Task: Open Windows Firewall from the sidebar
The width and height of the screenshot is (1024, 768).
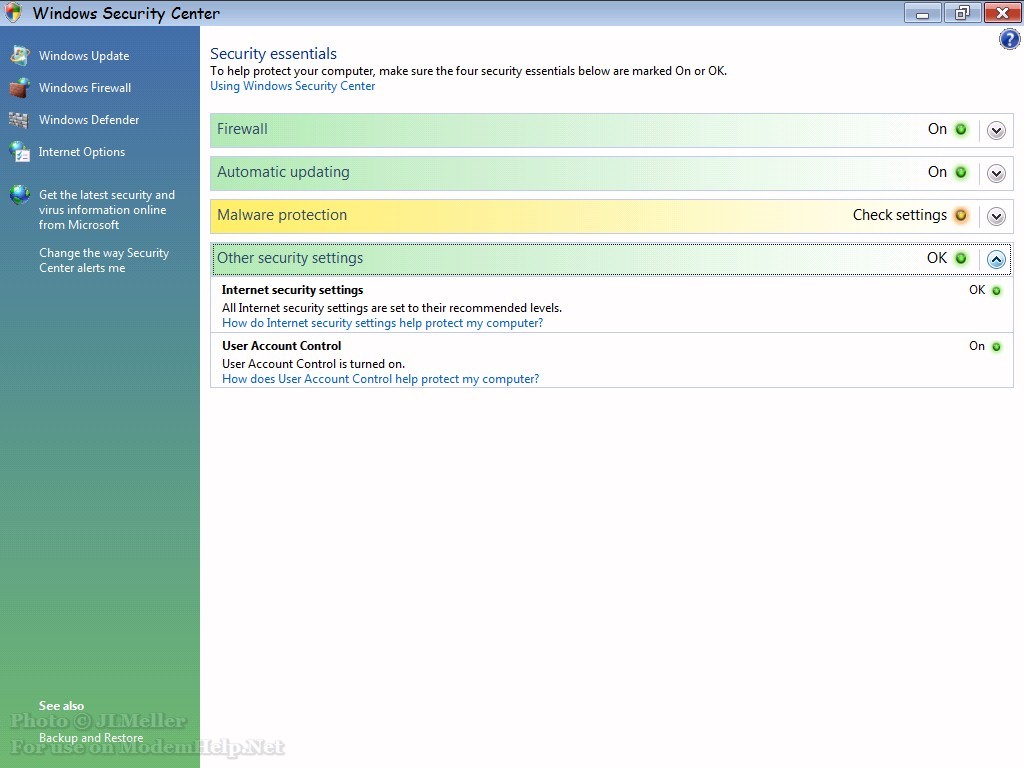Action: click(x=85, y=88)
